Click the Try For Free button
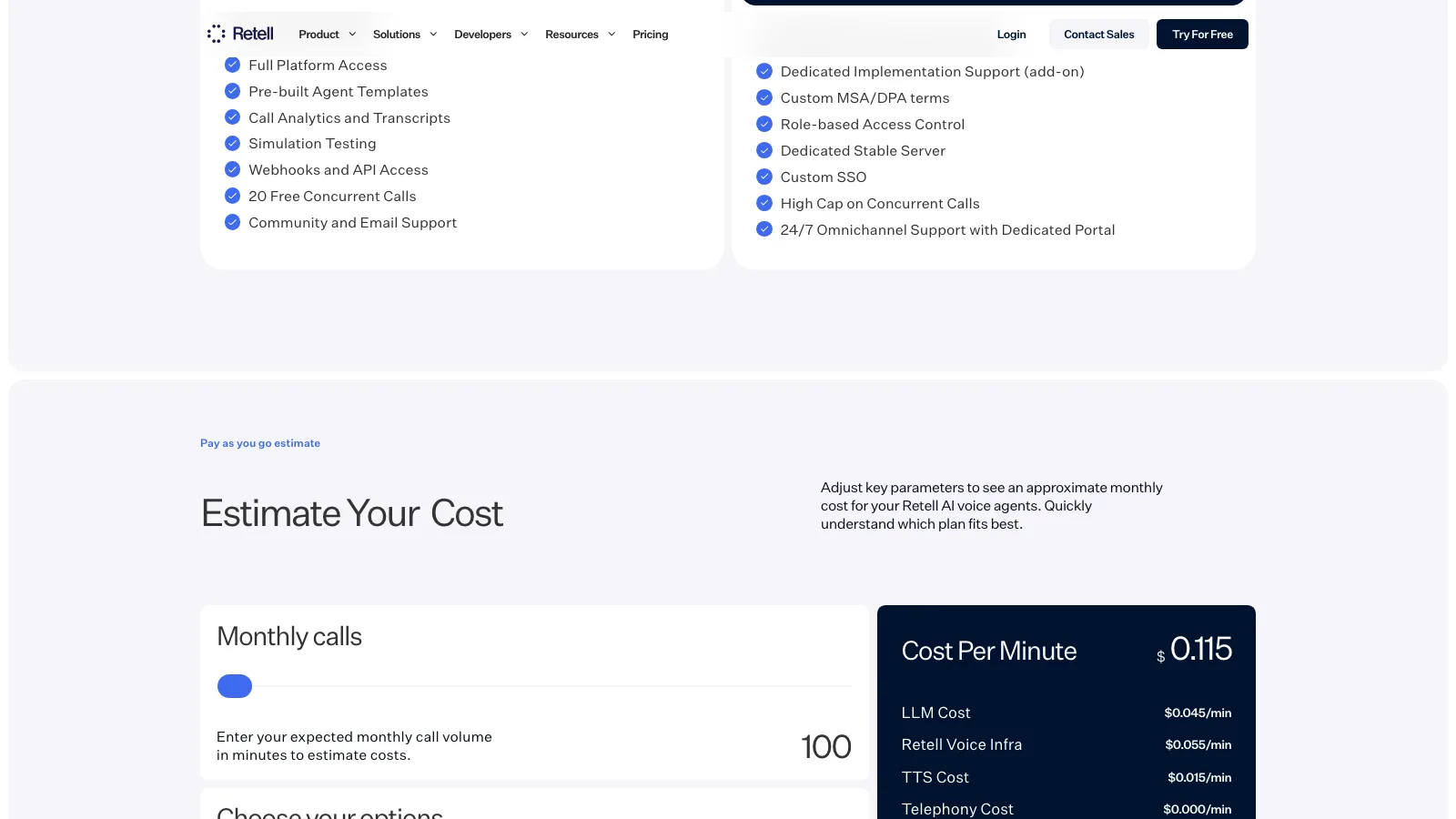The image size is (1456, 819). pyautogui.click(x=1202, y=35)
